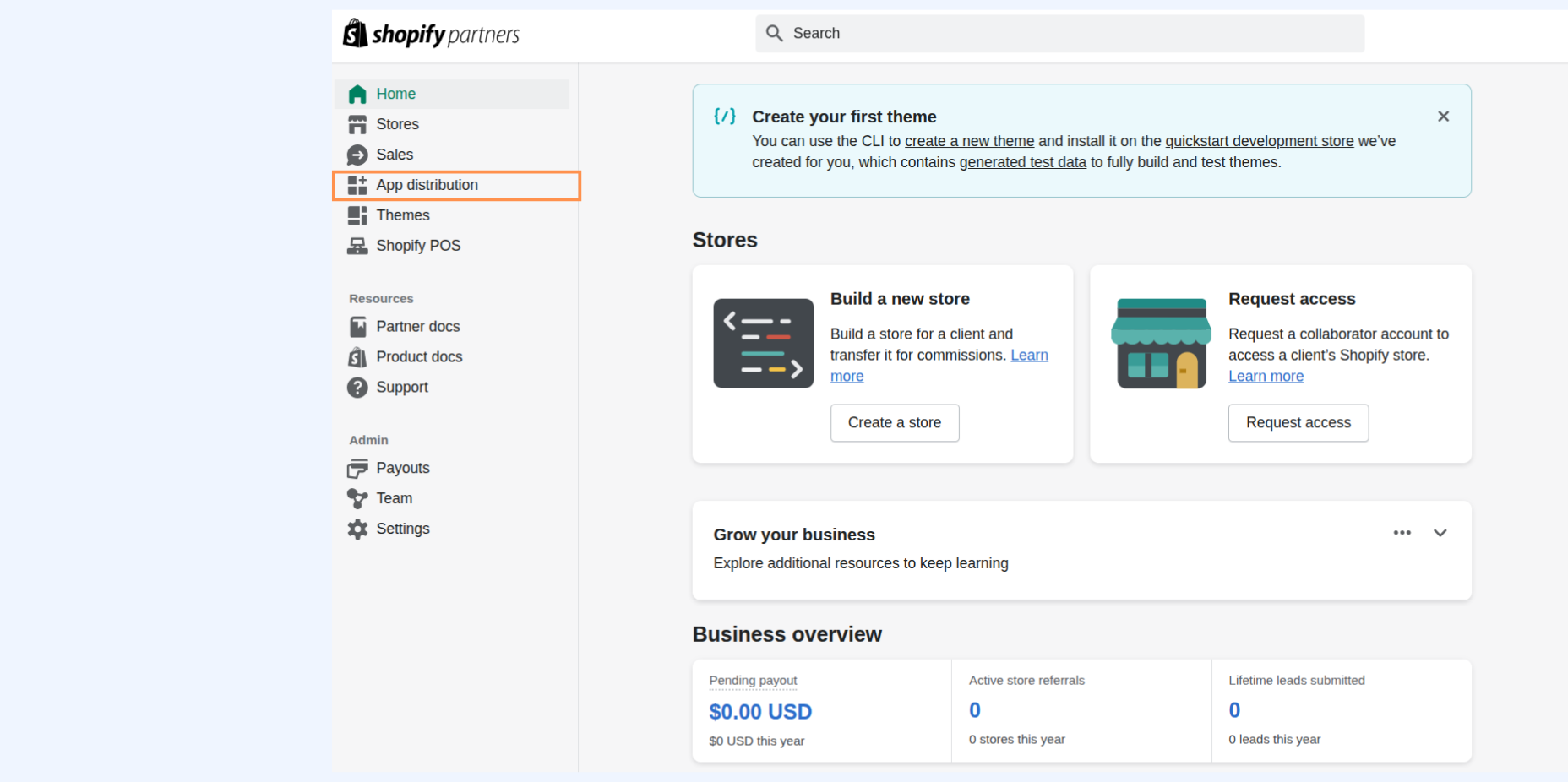The width and height of the screenshot is (1568, 782).
Task: Follow the quickstart development store link
Action: point(1260,141)
